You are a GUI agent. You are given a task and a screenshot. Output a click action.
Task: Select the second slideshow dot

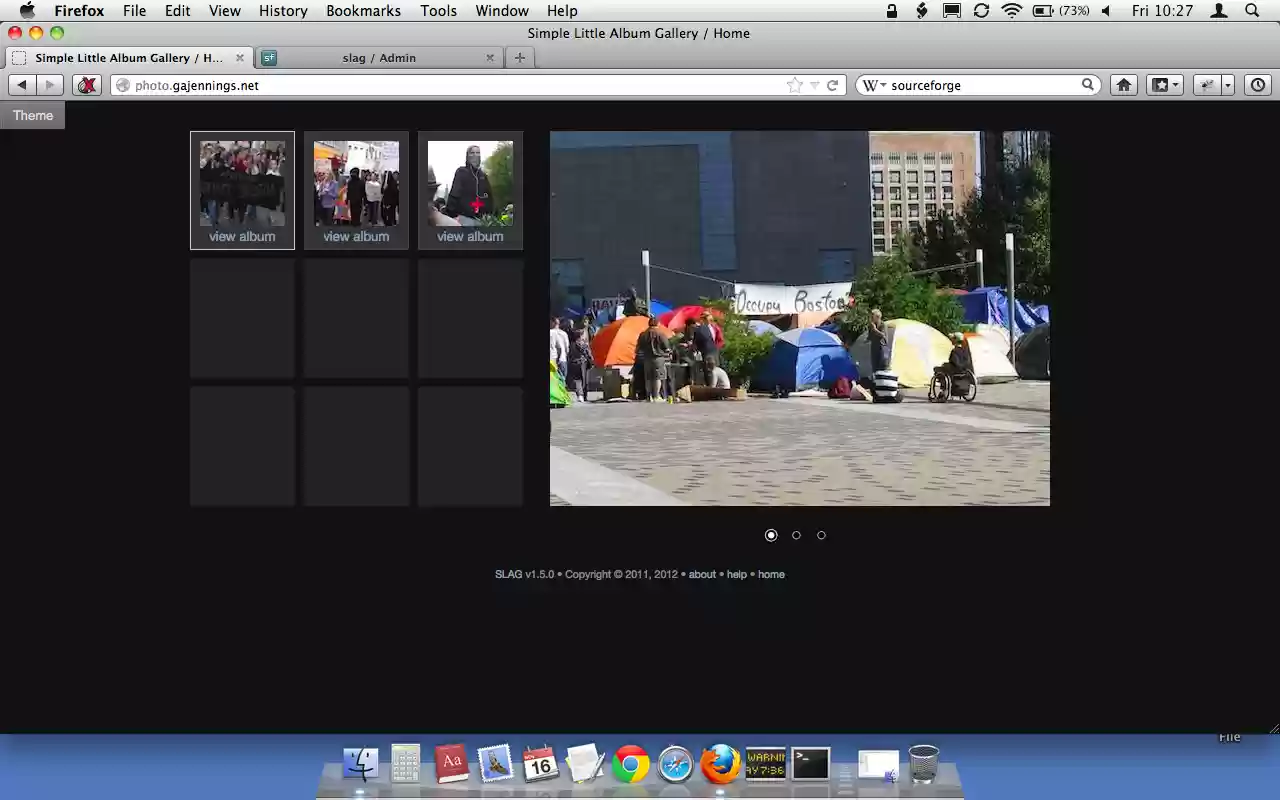coord(796,535)
